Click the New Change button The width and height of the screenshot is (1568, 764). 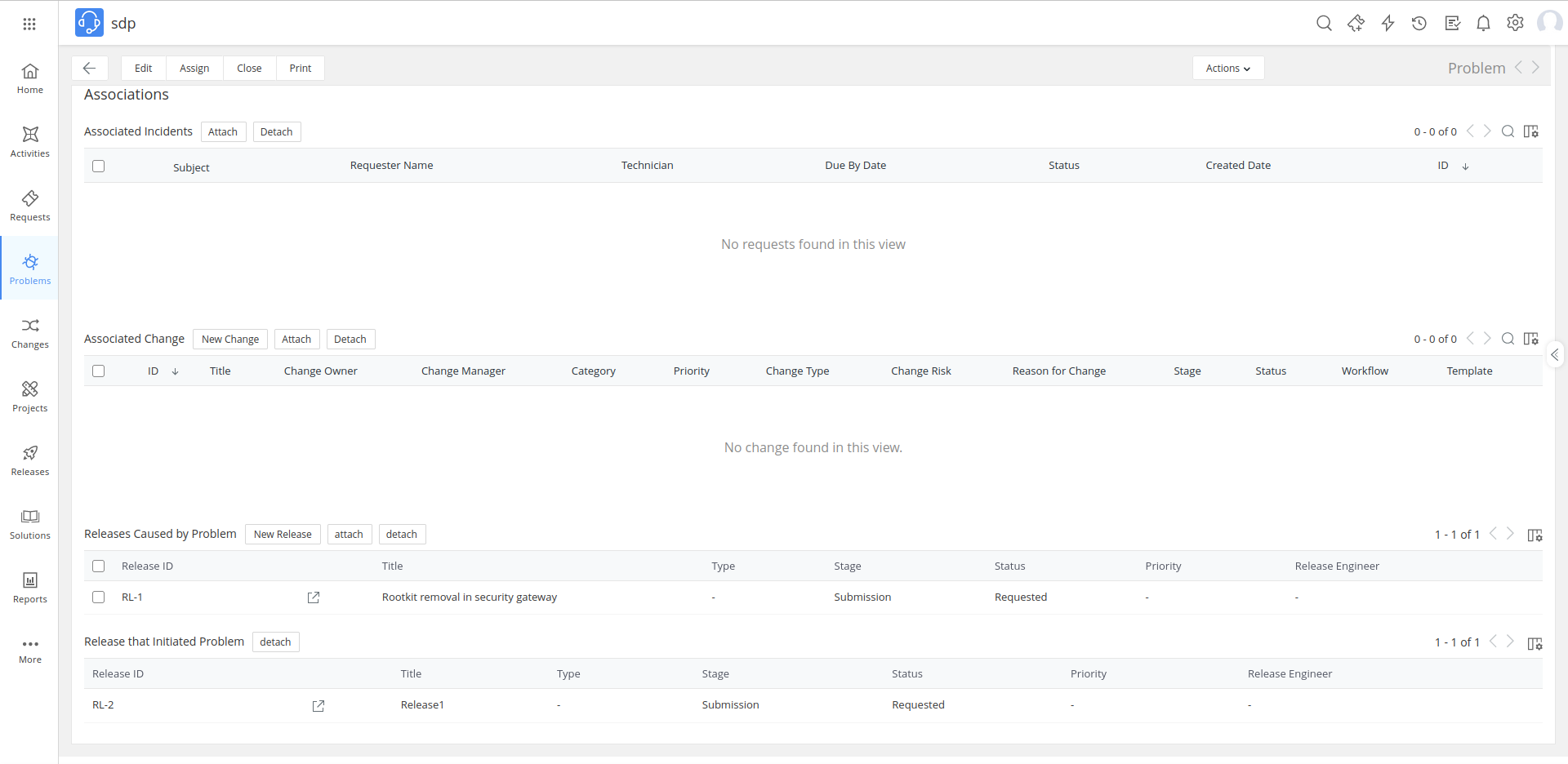[x=230, y=340]
